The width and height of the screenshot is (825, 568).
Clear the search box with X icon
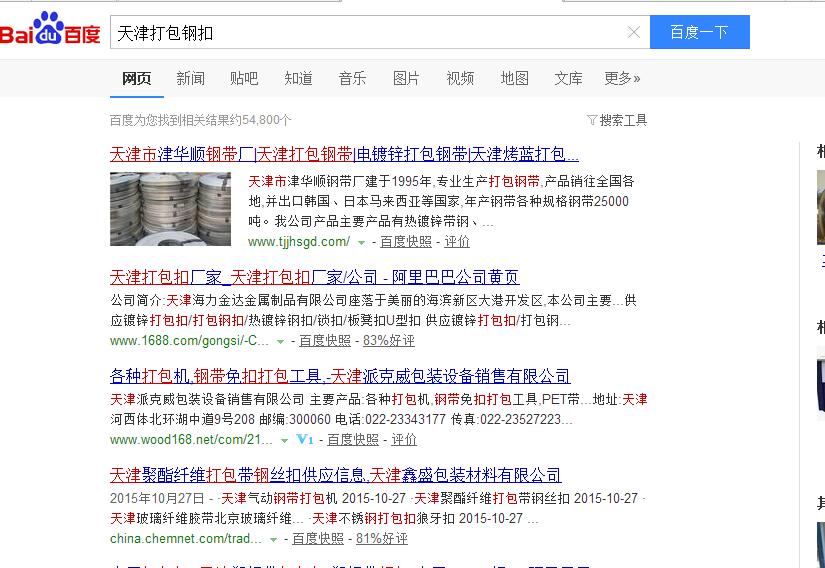coord(633,32)
